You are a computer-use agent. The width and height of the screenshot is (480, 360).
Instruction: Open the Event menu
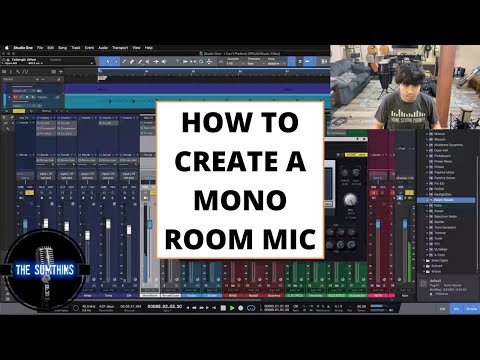coord(89,48)
